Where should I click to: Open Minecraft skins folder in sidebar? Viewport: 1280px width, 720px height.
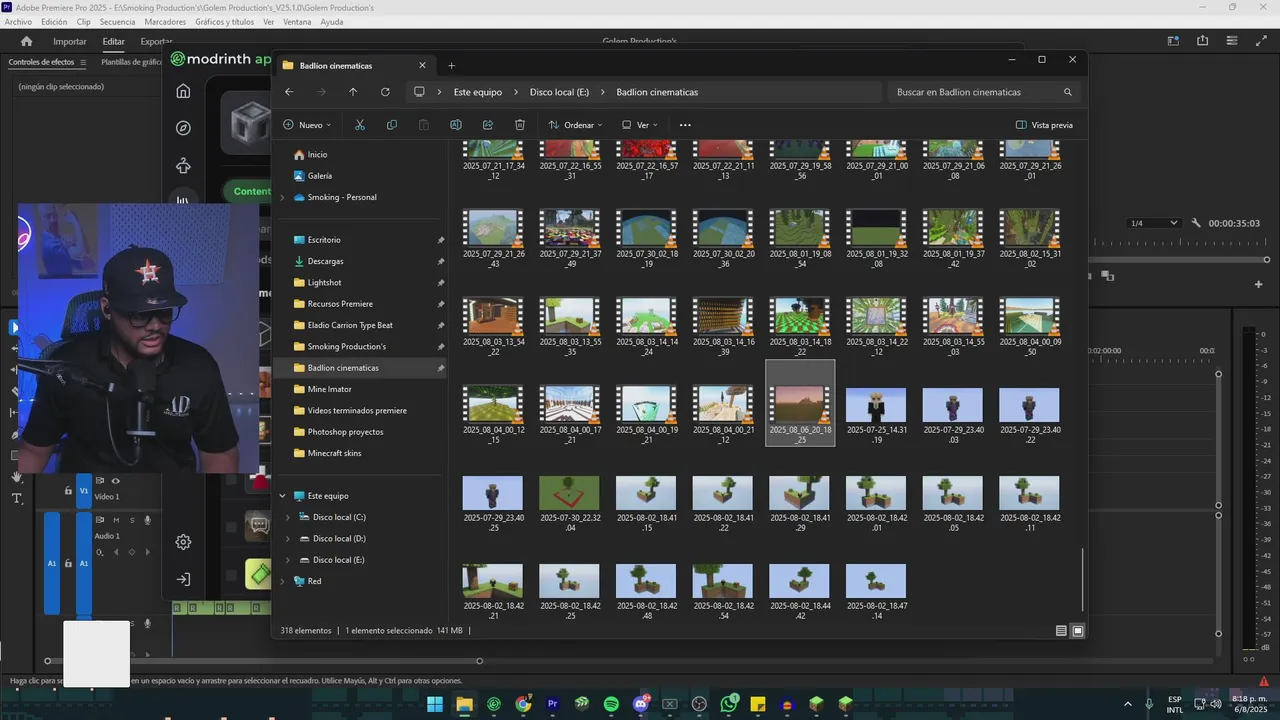[334, 453]
